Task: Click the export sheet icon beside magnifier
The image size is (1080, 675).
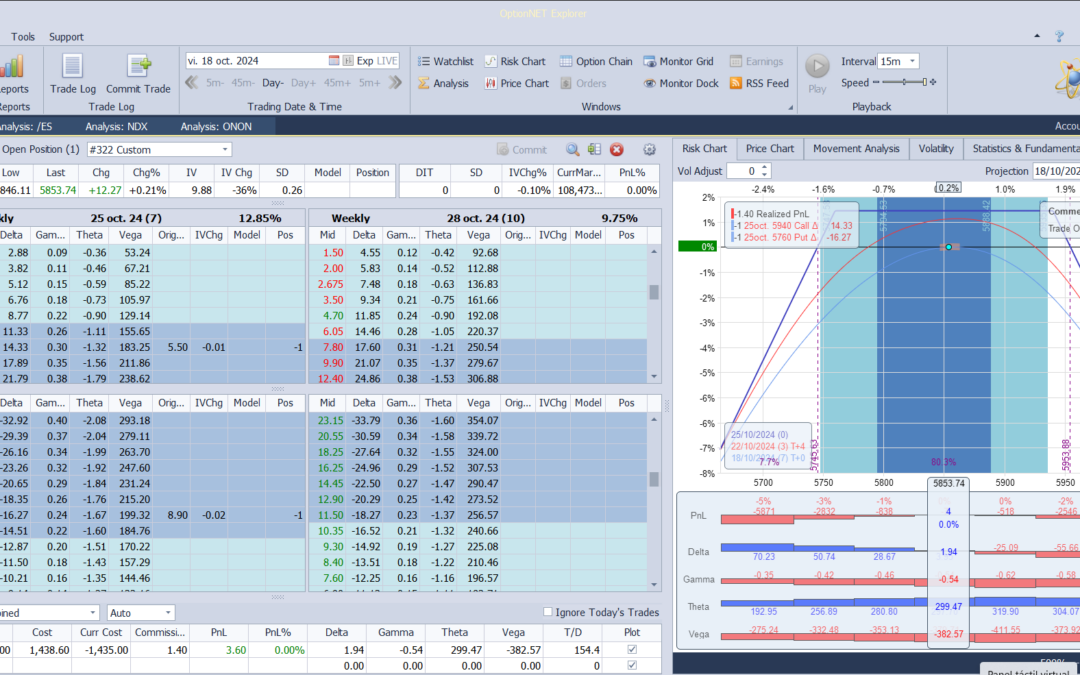Action: point(594,149)
